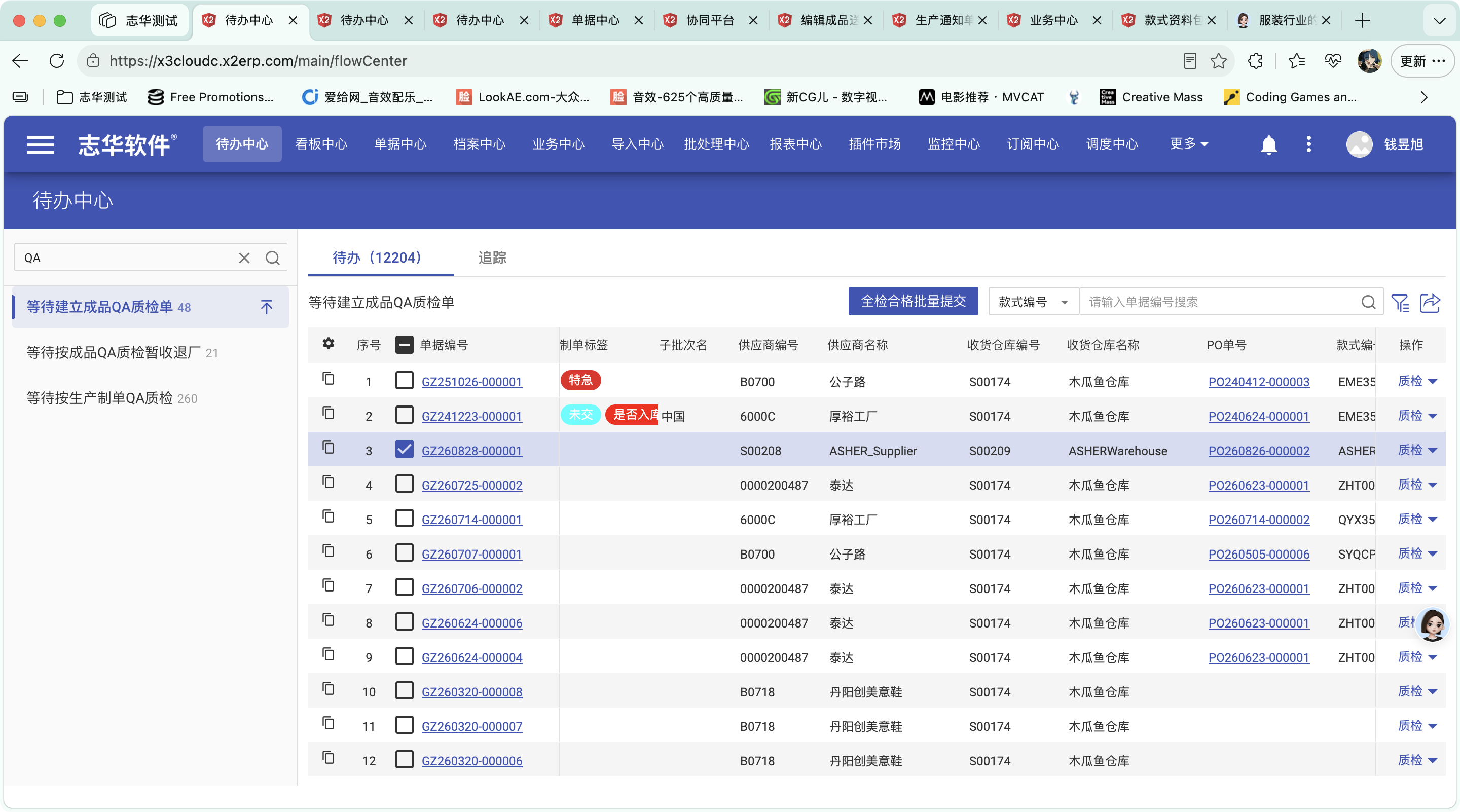Copy row 1 using its copy icon
1460x812 pixels.
pyautogui.click(x=328, y=378)
